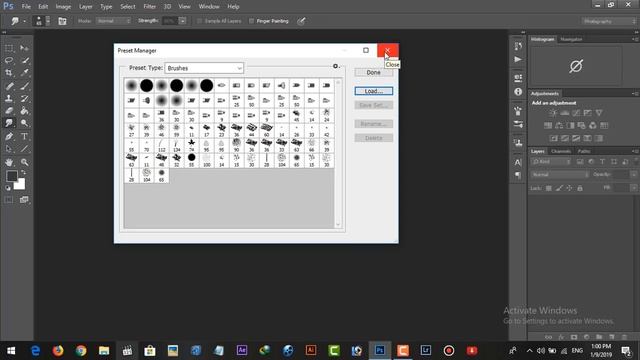Close the Preset Manager dialog
Screen dimensions: 640x360
click(x=387, y=50)
